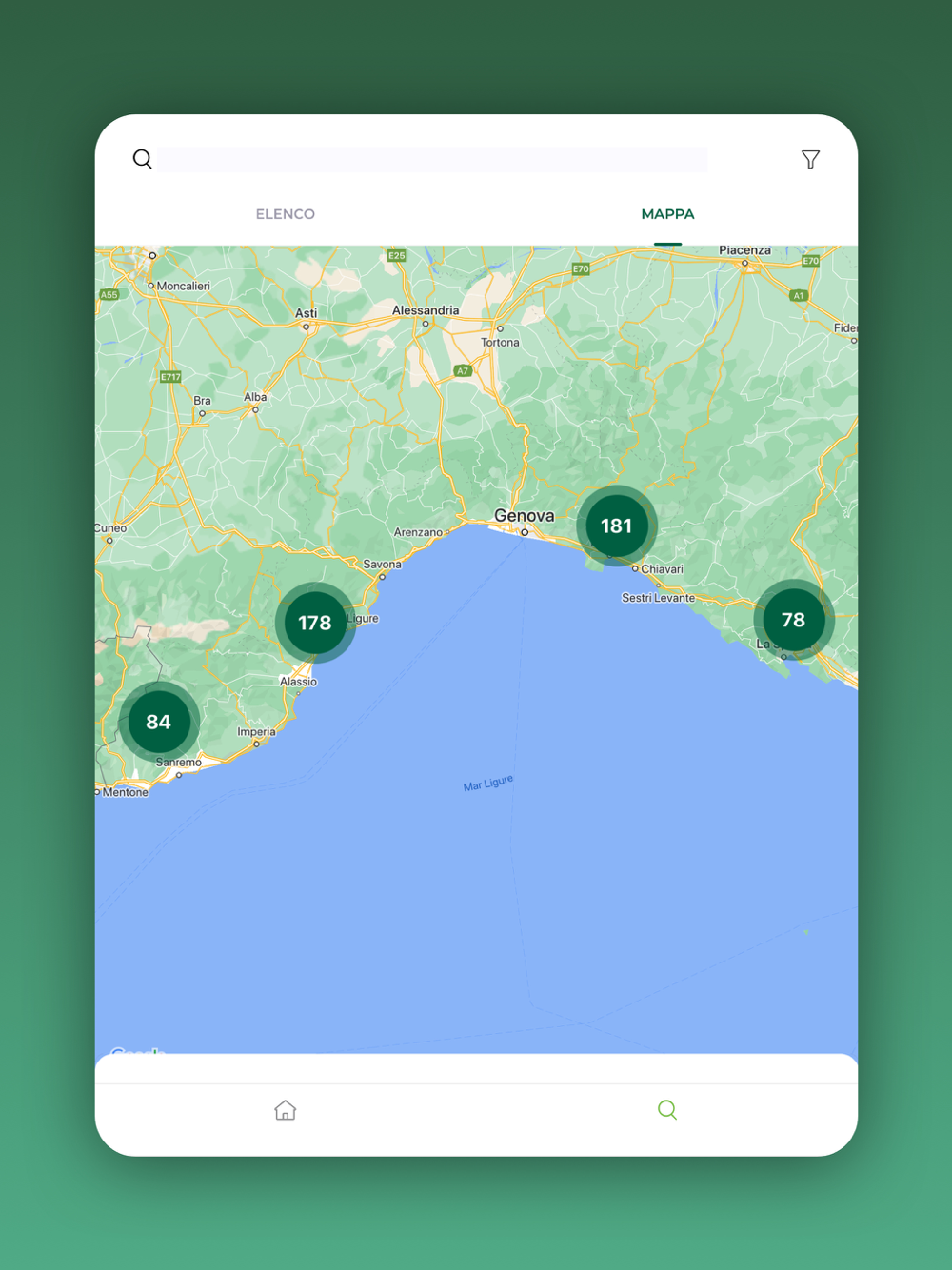Viewport: 952px width, 1270px height.
Task: Go to the home icon in bottom bar
Action: tap(286, 1110)
